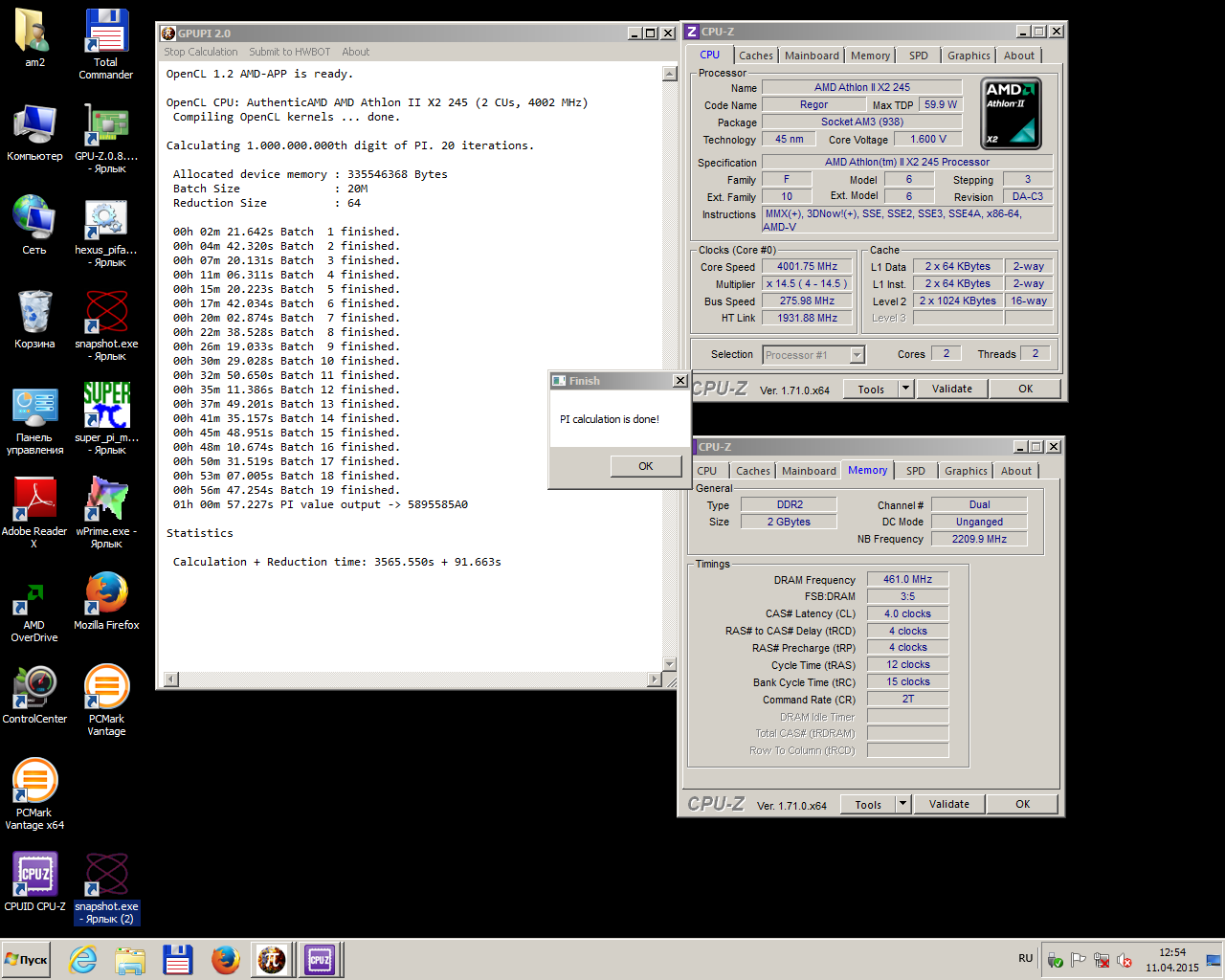
Task: Launch Total Commander desktop shortcut
Action: tap(106, 31)
